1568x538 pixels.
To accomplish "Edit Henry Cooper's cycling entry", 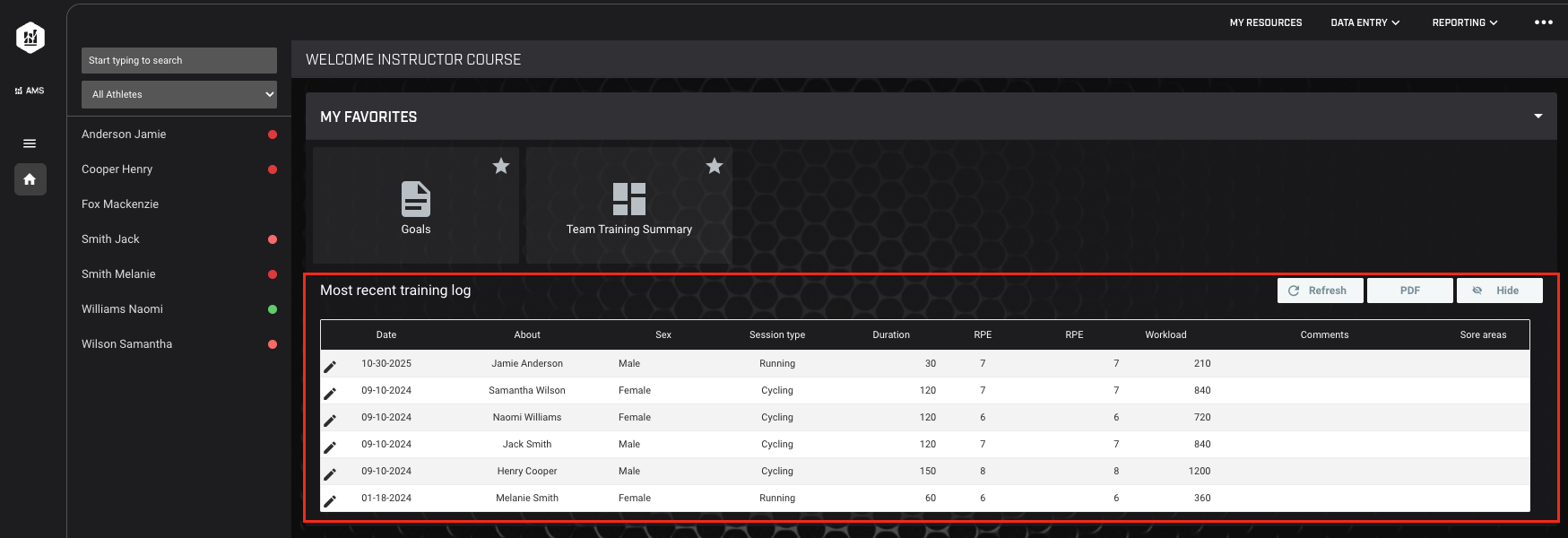I will 330,473.
